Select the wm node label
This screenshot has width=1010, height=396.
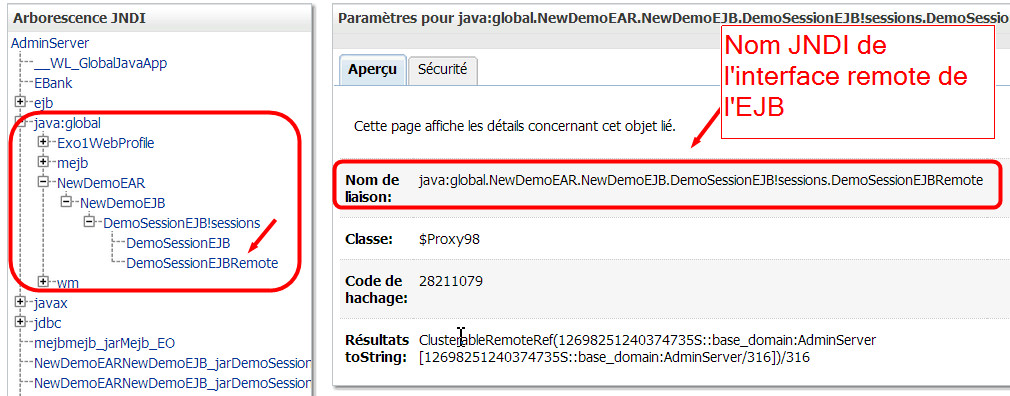pyautogui.click(x=68, y=283)
